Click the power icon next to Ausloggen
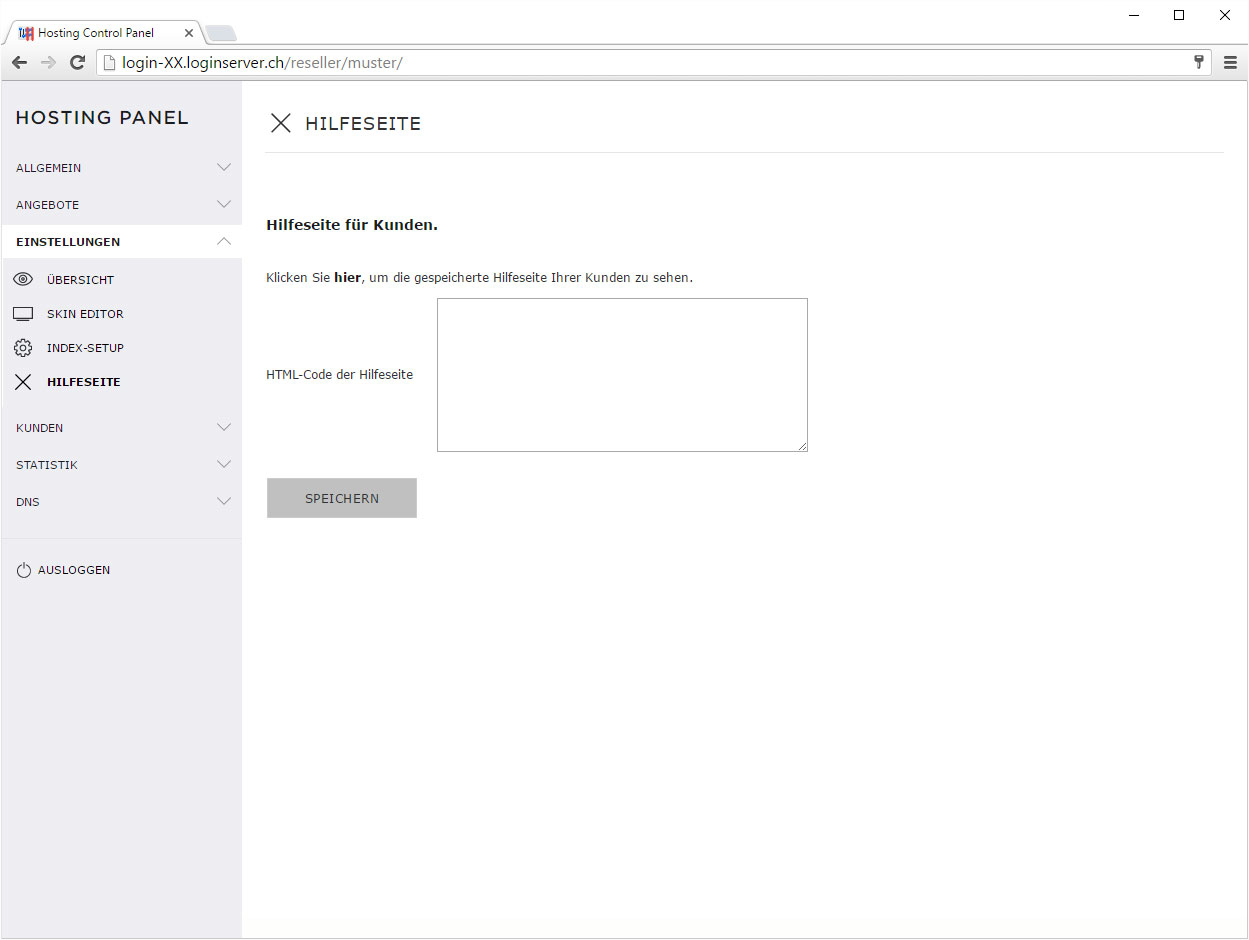 (24, 570)
